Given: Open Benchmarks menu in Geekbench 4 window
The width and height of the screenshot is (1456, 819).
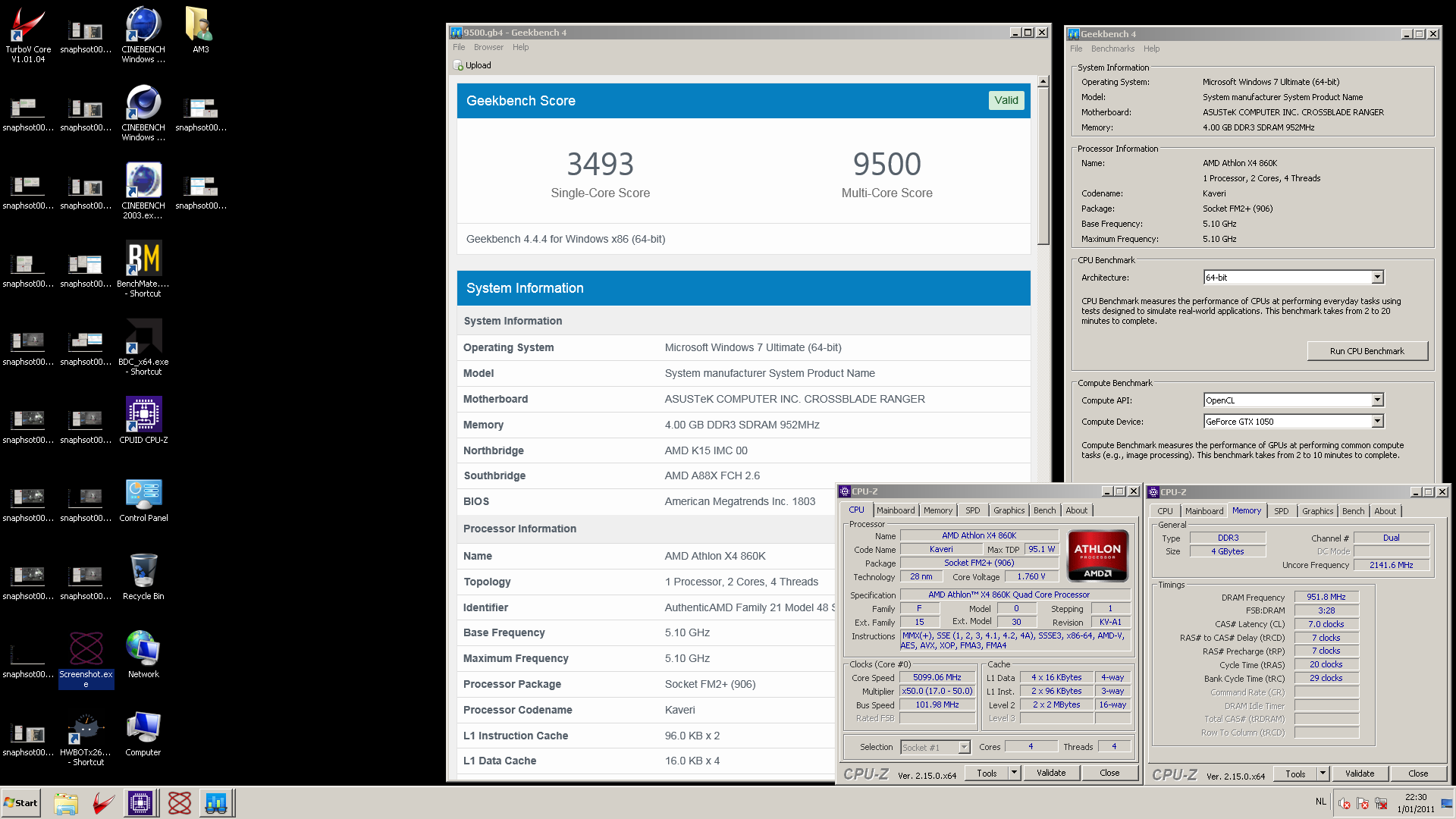Looking at the screenshot, I should (x=1112, y=49).
